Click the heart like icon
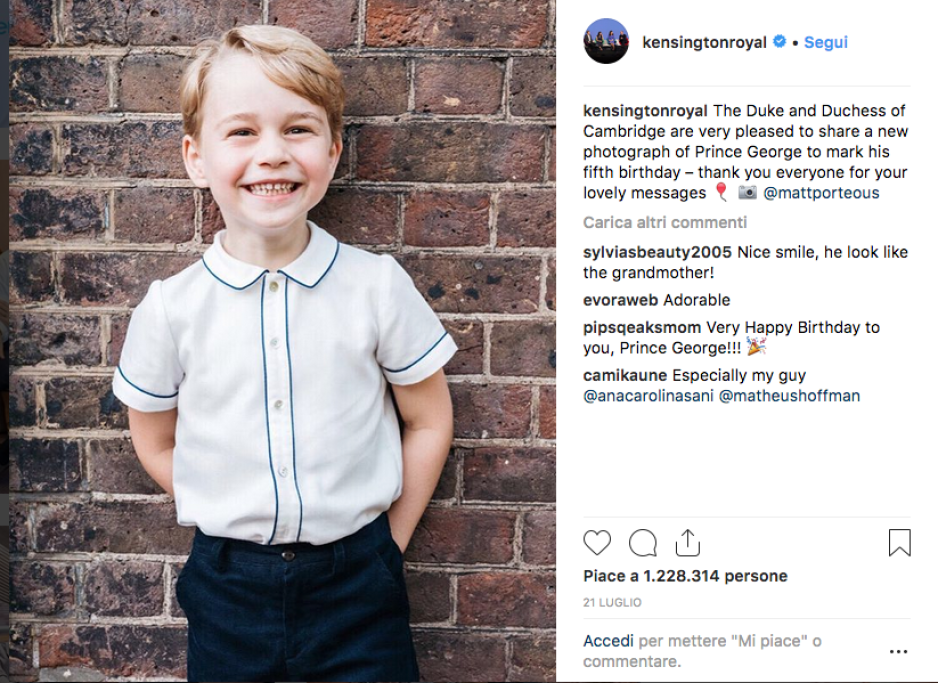The width and height of the screenshot is (938, 683). pos(597,543)
